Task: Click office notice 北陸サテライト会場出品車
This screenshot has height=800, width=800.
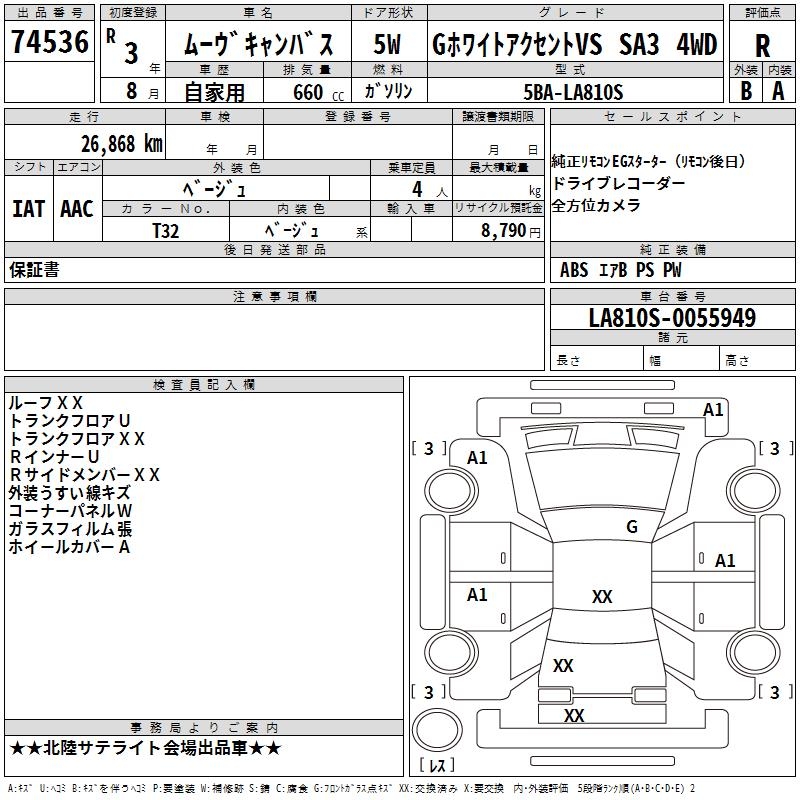Action: pyautogui.click(x=145, y=748)
